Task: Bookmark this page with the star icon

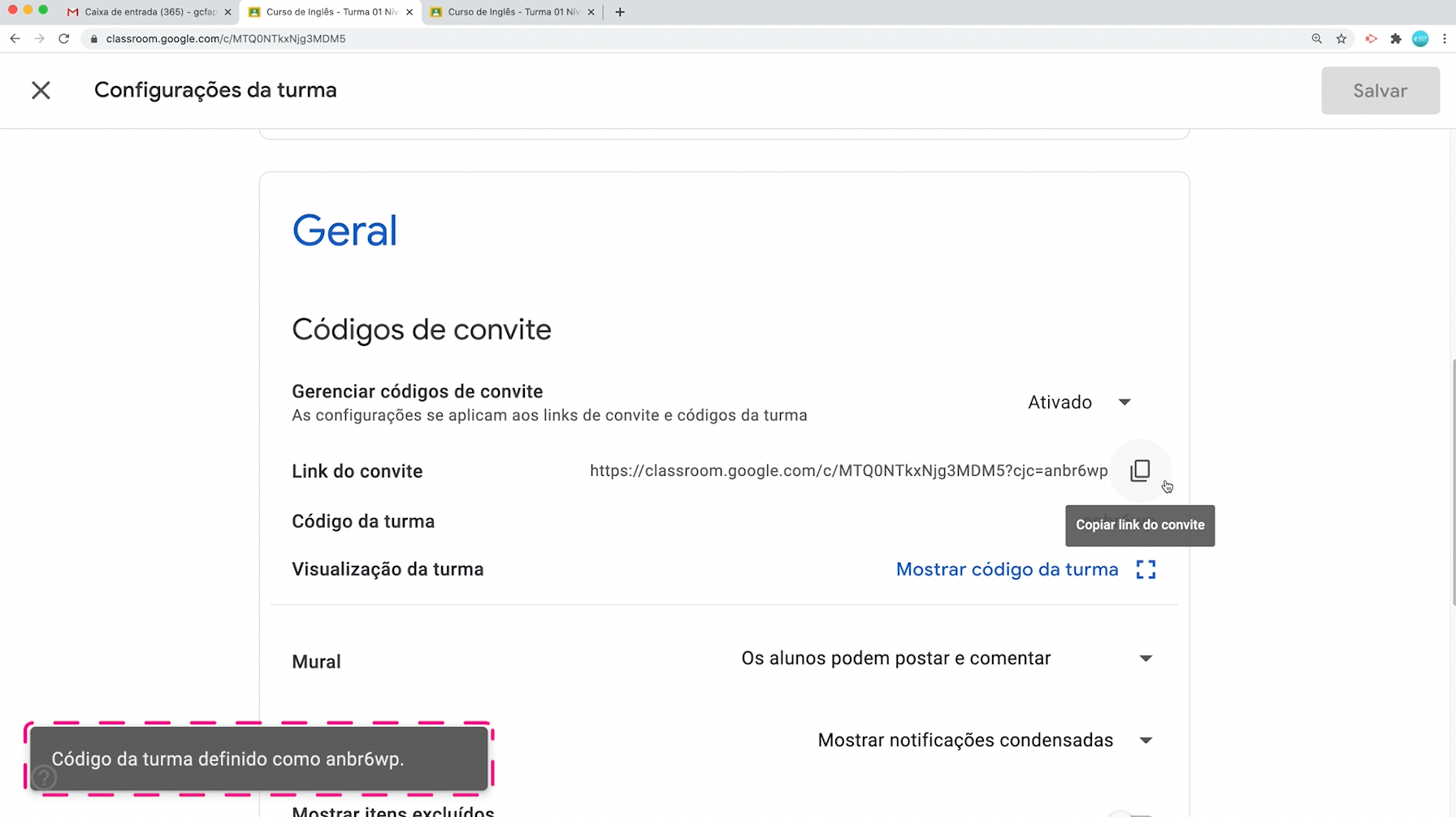Action: coord(1341,38)
